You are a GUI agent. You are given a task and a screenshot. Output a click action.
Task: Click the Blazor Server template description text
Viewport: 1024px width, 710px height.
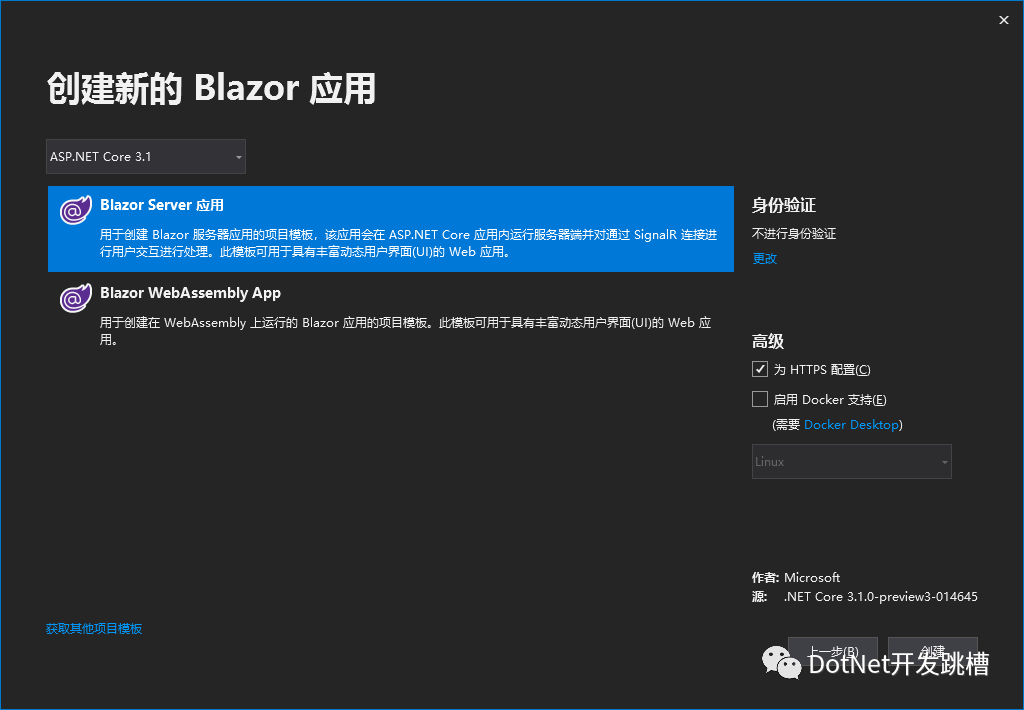pos(409,243)
